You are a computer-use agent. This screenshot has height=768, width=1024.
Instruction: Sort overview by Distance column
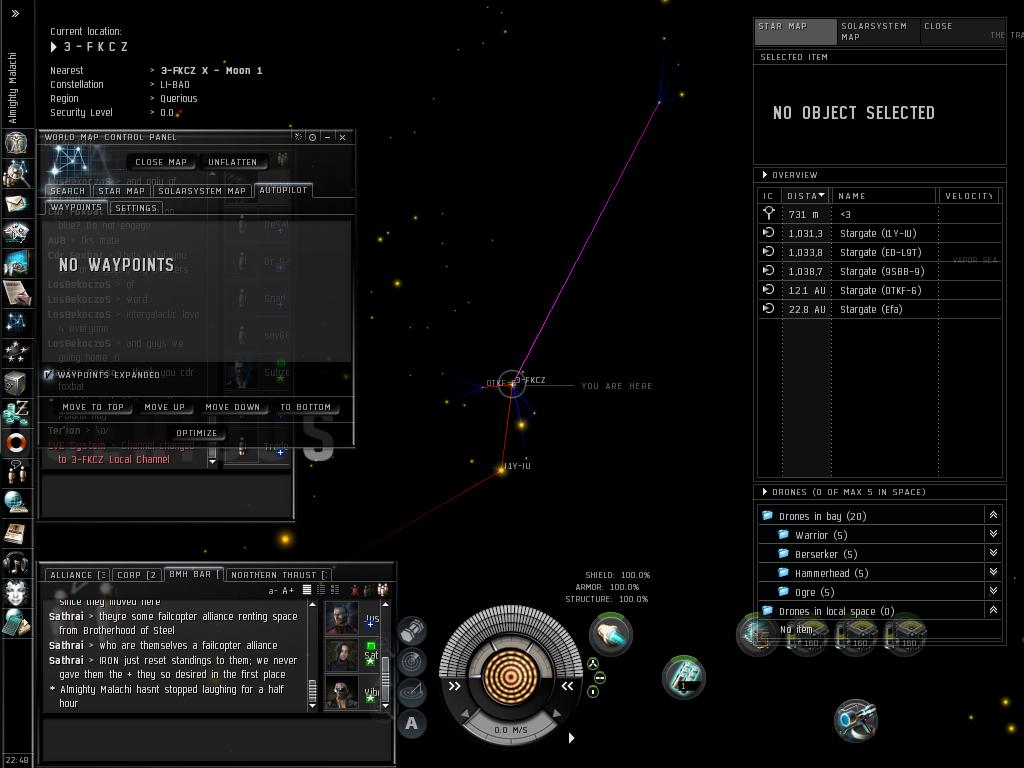(806, 196)
